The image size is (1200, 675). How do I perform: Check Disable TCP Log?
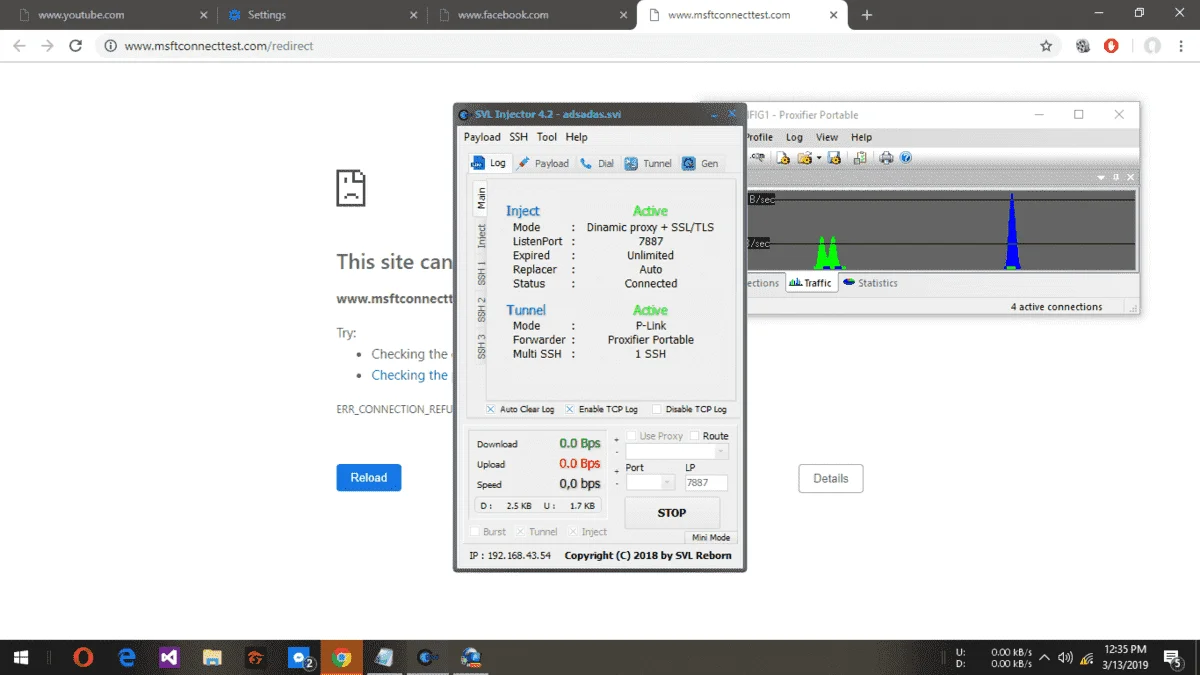[657, 409]
